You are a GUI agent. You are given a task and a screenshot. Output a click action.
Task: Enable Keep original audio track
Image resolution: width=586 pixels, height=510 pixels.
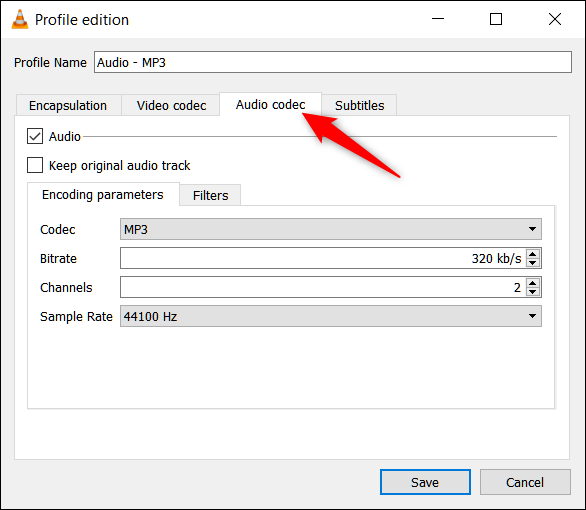[x=35, y=165]
